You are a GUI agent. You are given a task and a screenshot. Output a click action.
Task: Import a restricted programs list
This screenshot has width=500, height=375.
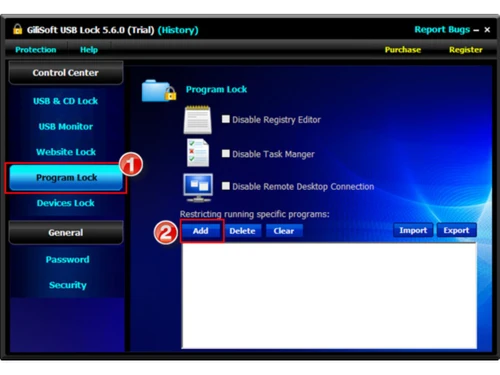tap(413, 230)
